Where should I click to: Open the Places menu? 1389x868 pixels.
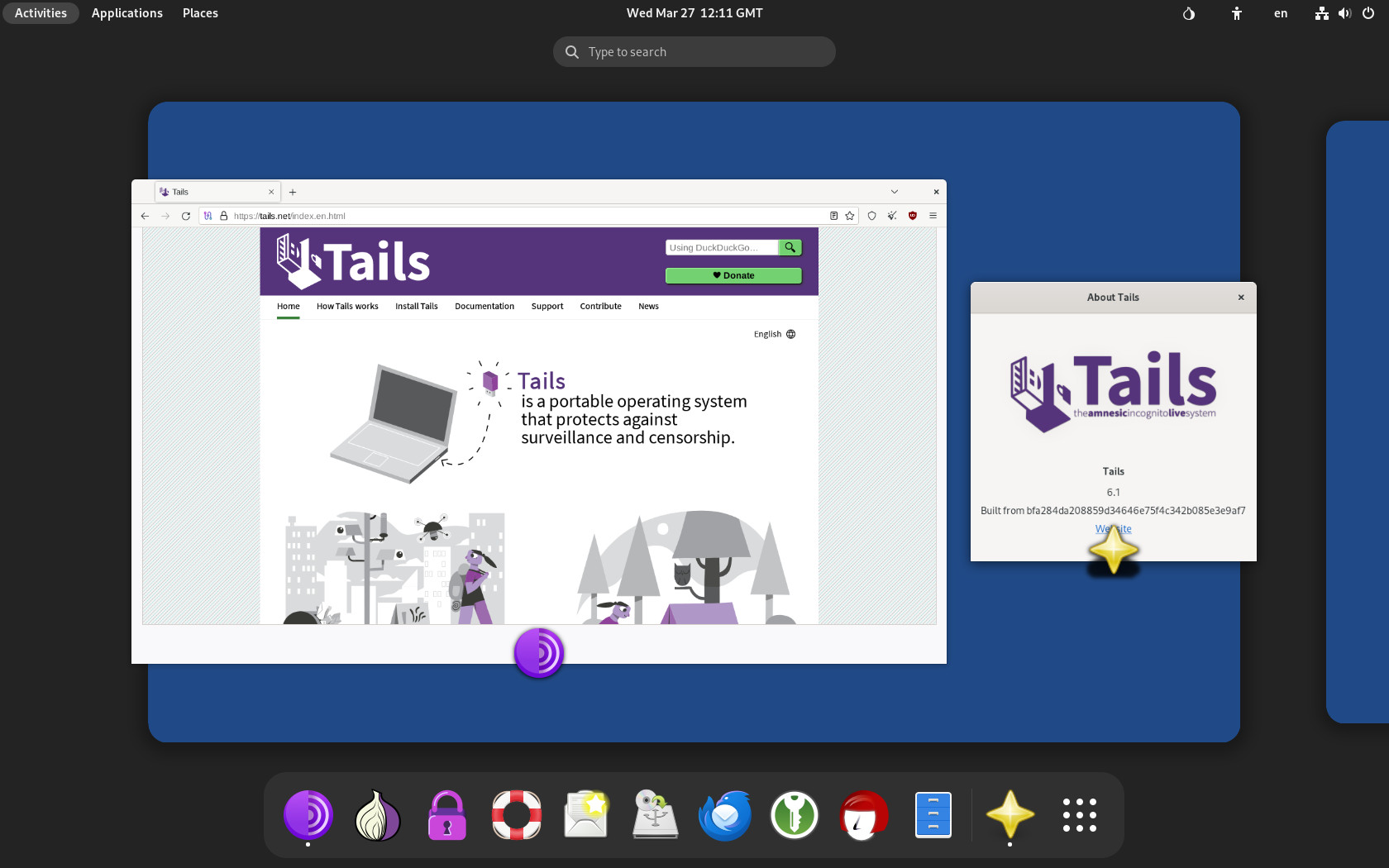(200, 13)
